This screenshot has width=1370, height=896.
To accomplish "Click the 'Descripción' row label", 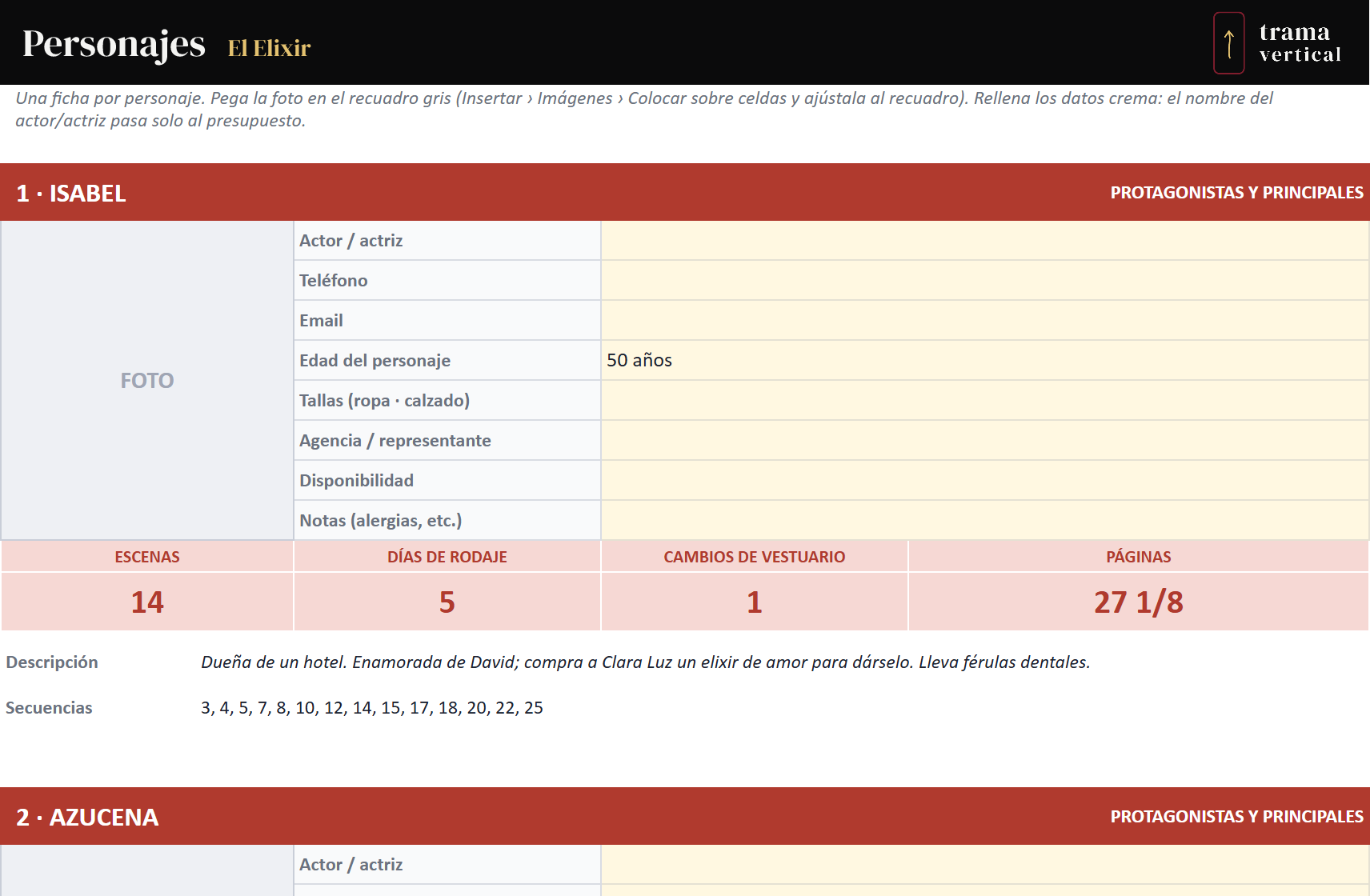I will pyautogui.click(x=52, y=662).
